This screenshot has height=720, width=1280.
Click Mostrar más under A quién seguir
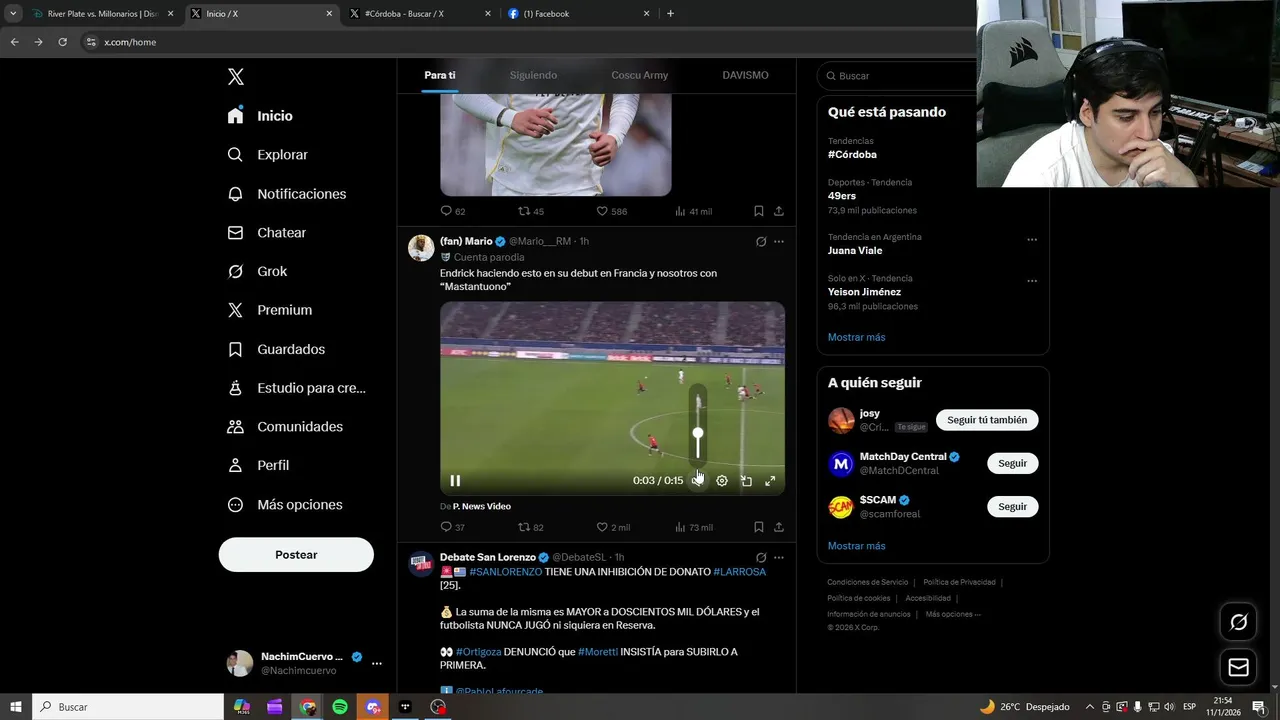[856, 546]
